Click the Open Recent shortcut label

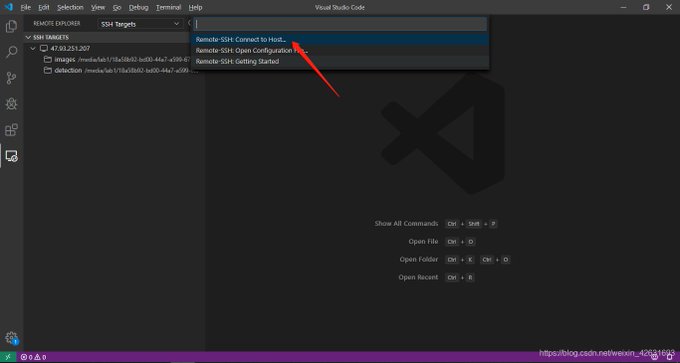pyautogui.click(x=418, y=277)
